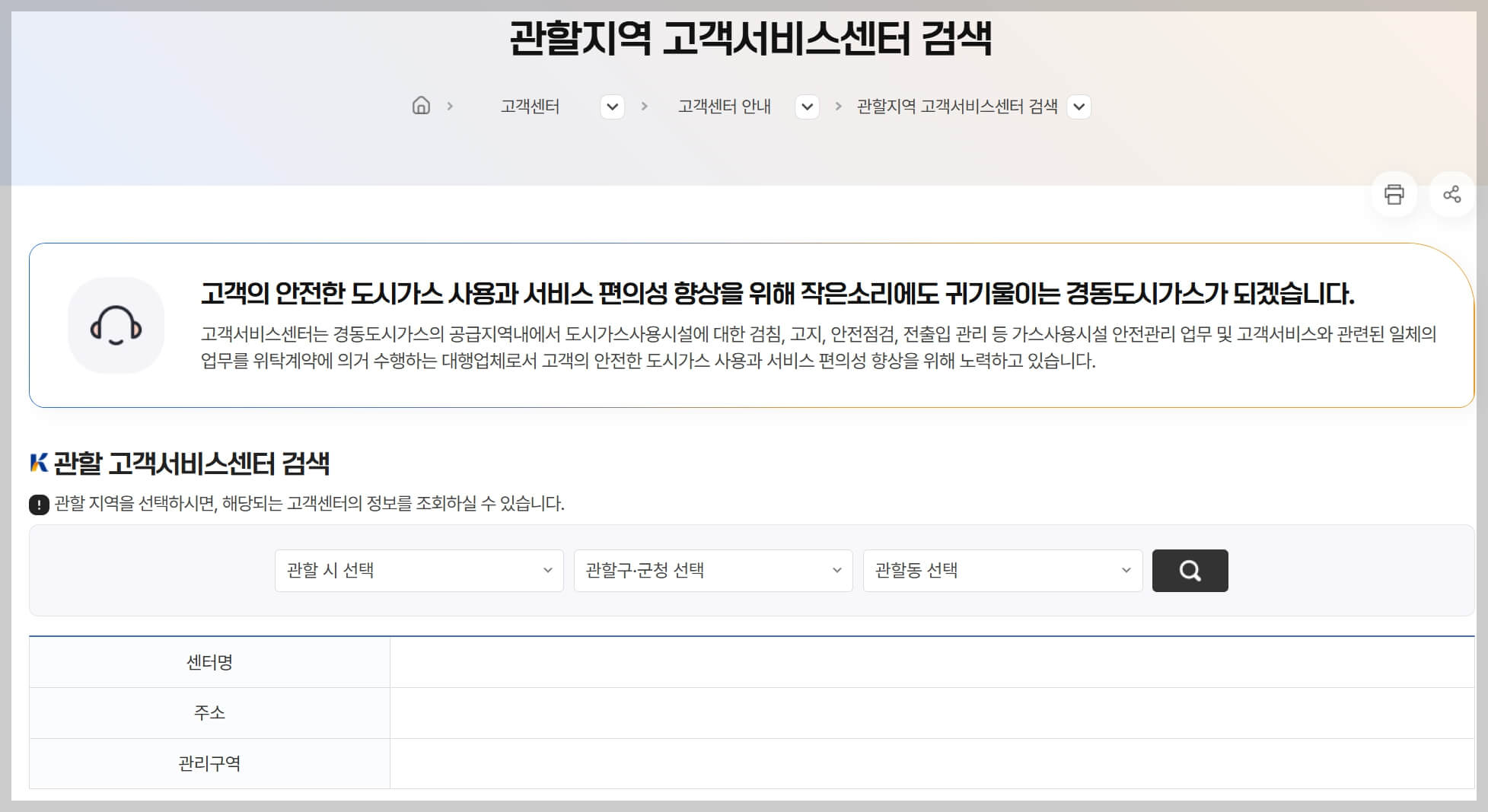Click the headset customer service icon

coord(116,325)
